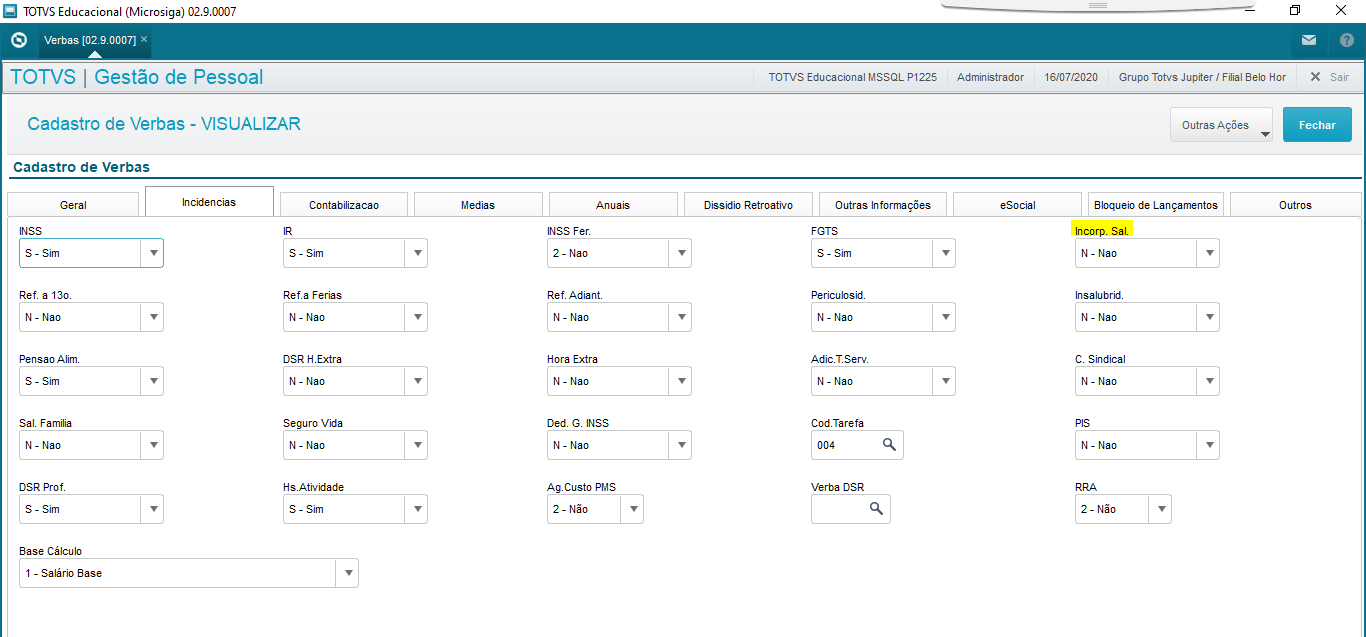Switch to the Geral tab

pos(73,204)
